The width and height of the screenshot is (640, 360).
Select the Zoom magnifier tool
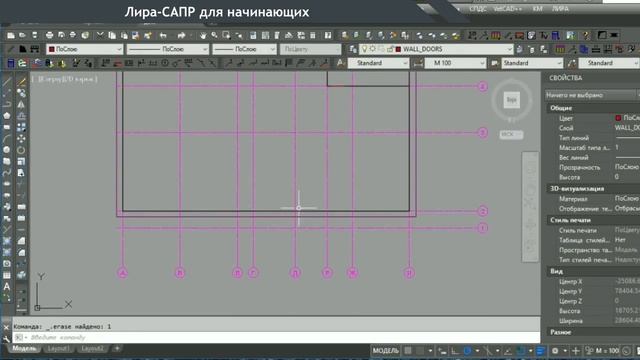pos(214,36)
